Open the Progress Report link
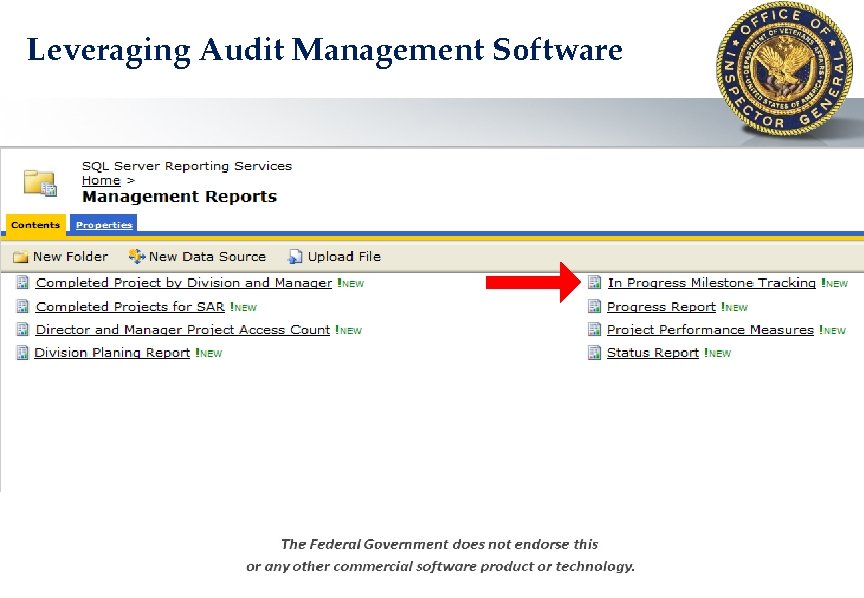Screen dimensions: 864x598 coord(661,306)
